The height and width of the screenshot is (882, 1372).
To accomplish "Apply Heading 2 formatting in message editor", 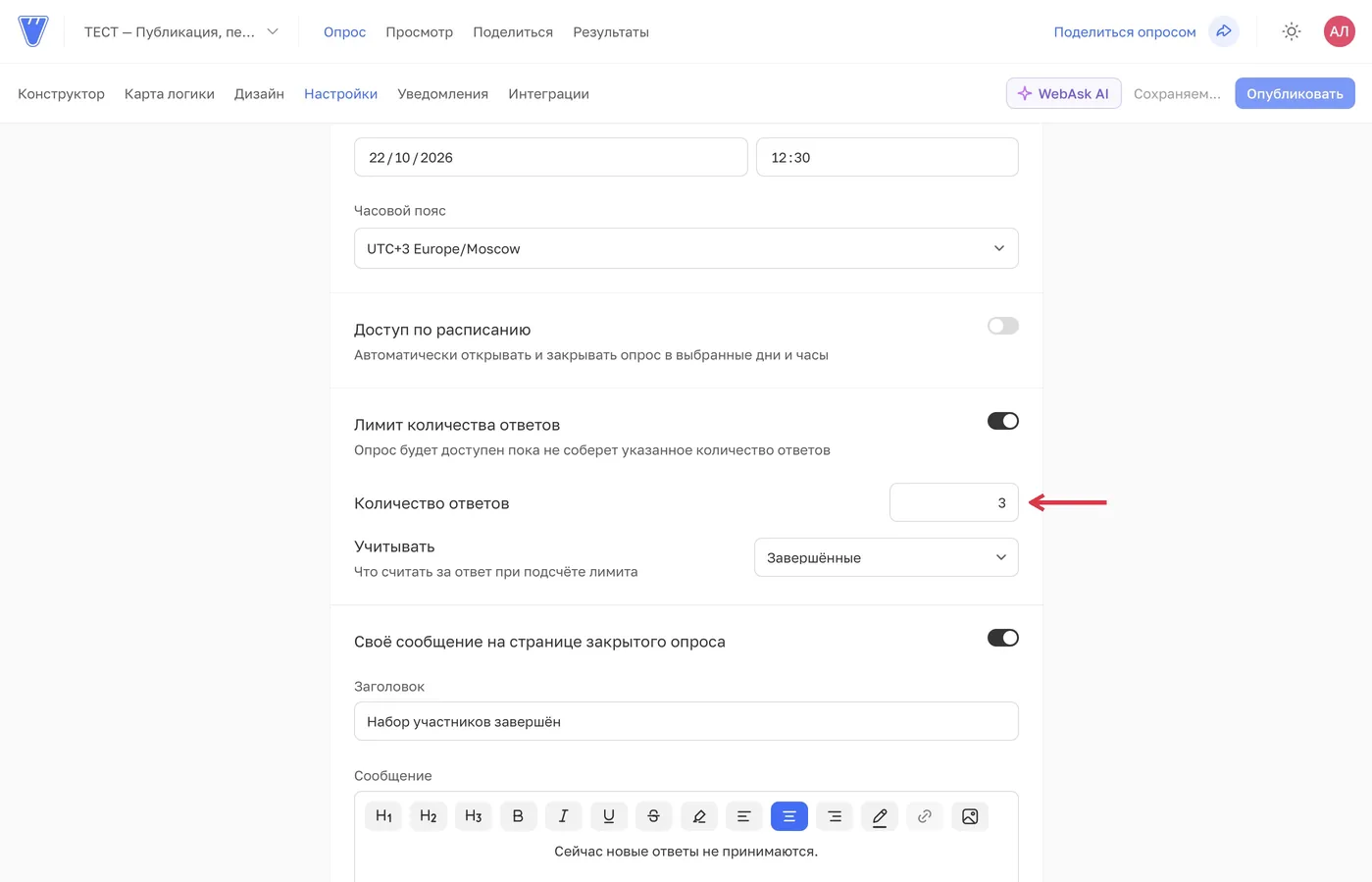I will (x=429, y=816).
